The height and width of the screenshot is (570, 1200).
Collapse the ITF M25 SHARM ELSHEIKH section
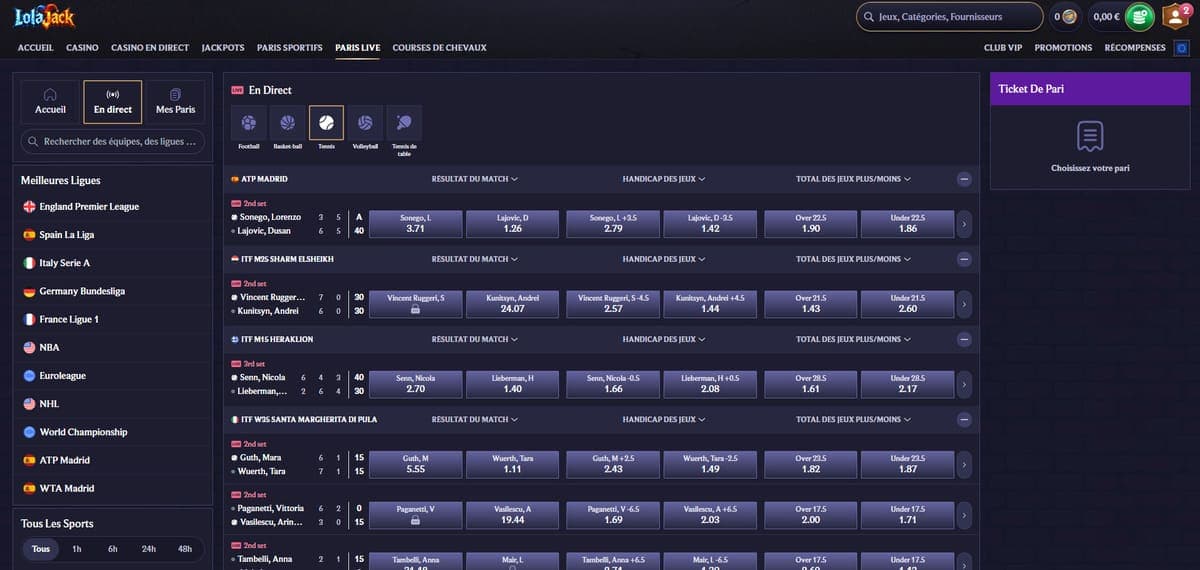pos(964,259)
